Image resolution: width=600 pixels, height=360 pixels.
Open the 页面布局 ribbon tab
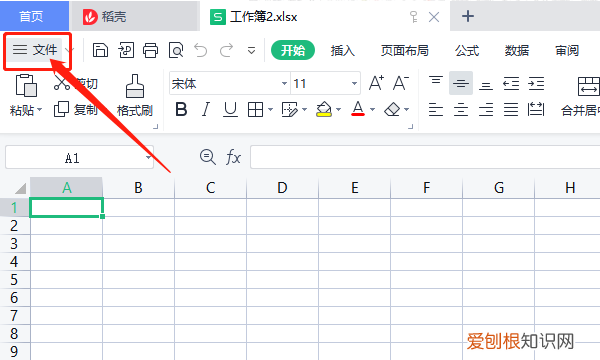coord(404,50)
